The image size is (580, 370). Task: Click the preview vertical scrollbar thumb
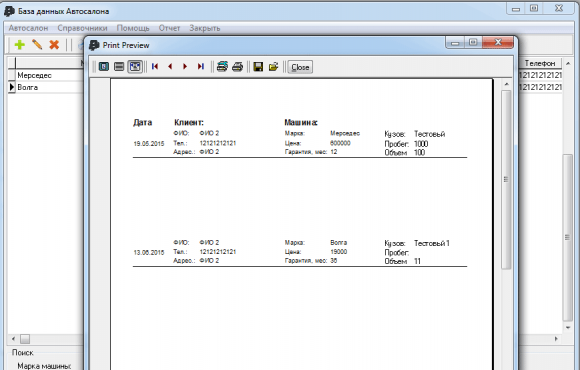pos(506,179)
